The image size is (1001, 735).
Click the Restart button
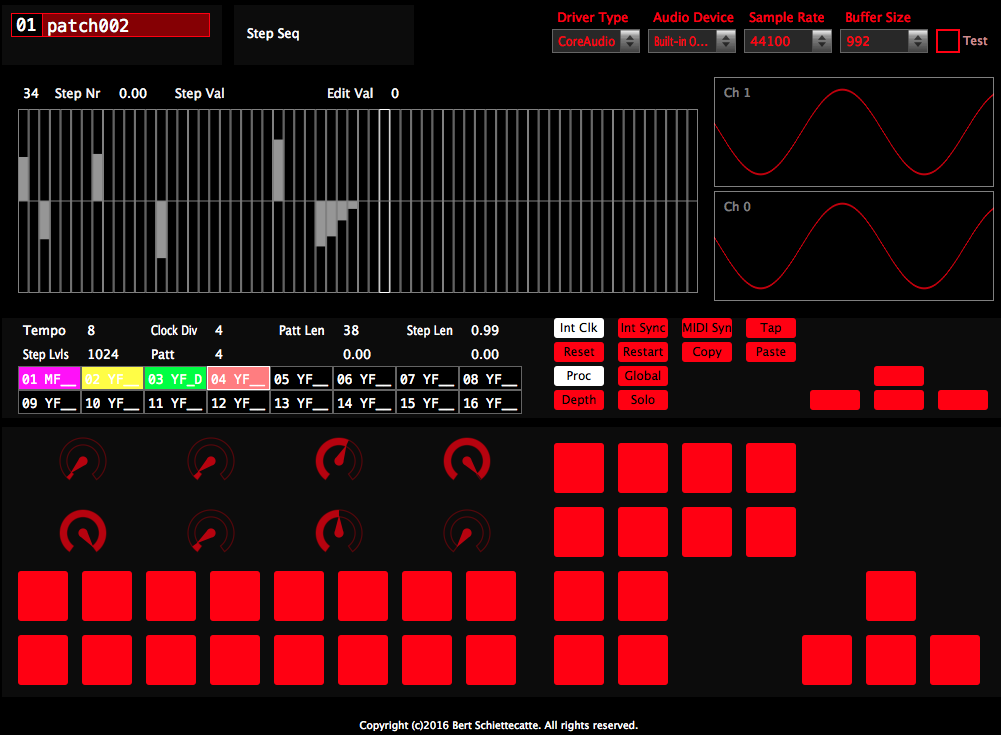pyautogui.click(x=643, y=352)
